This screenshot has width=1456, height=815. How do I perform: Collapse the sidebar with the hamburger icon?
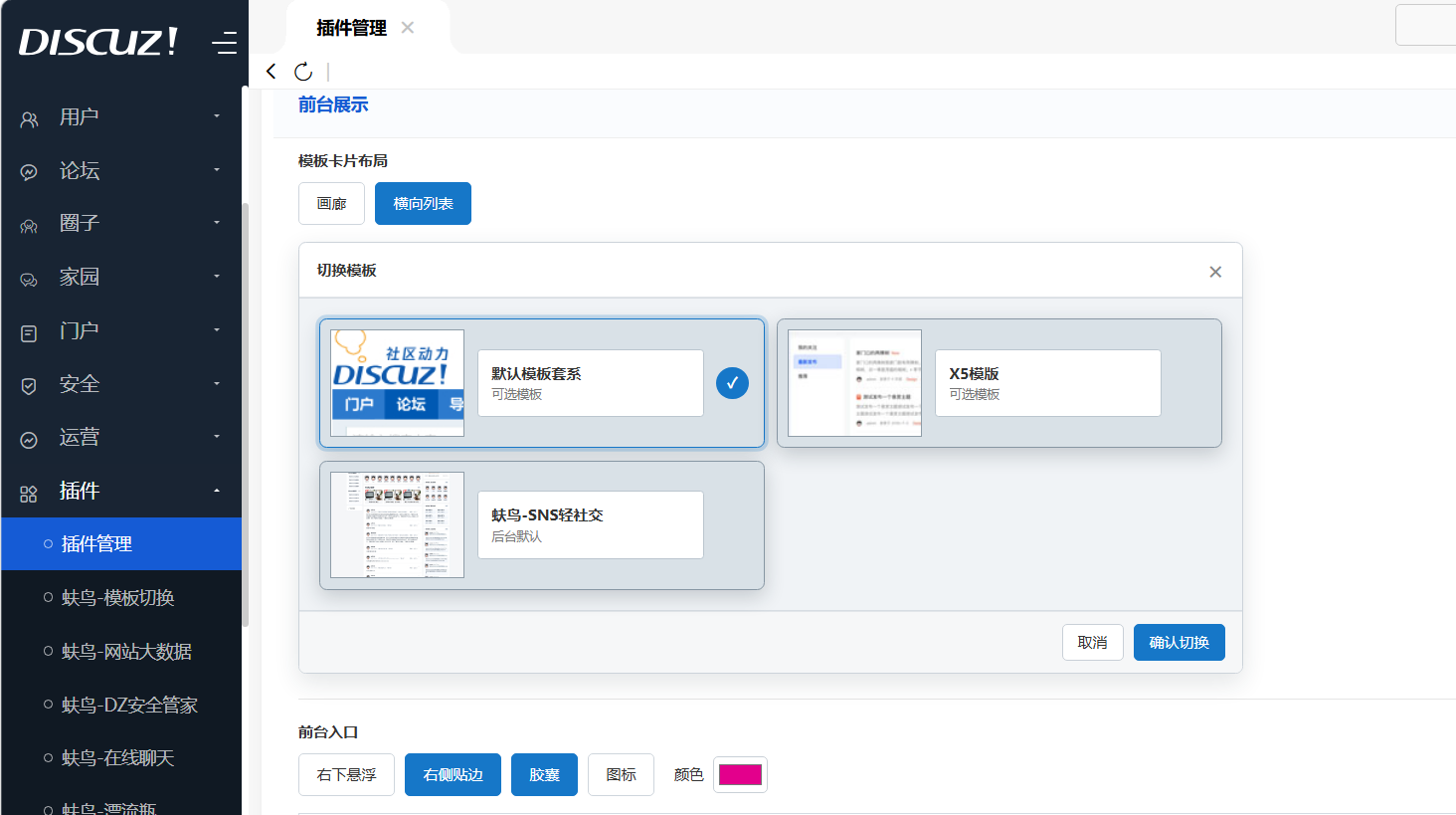[x=225, y=43]
